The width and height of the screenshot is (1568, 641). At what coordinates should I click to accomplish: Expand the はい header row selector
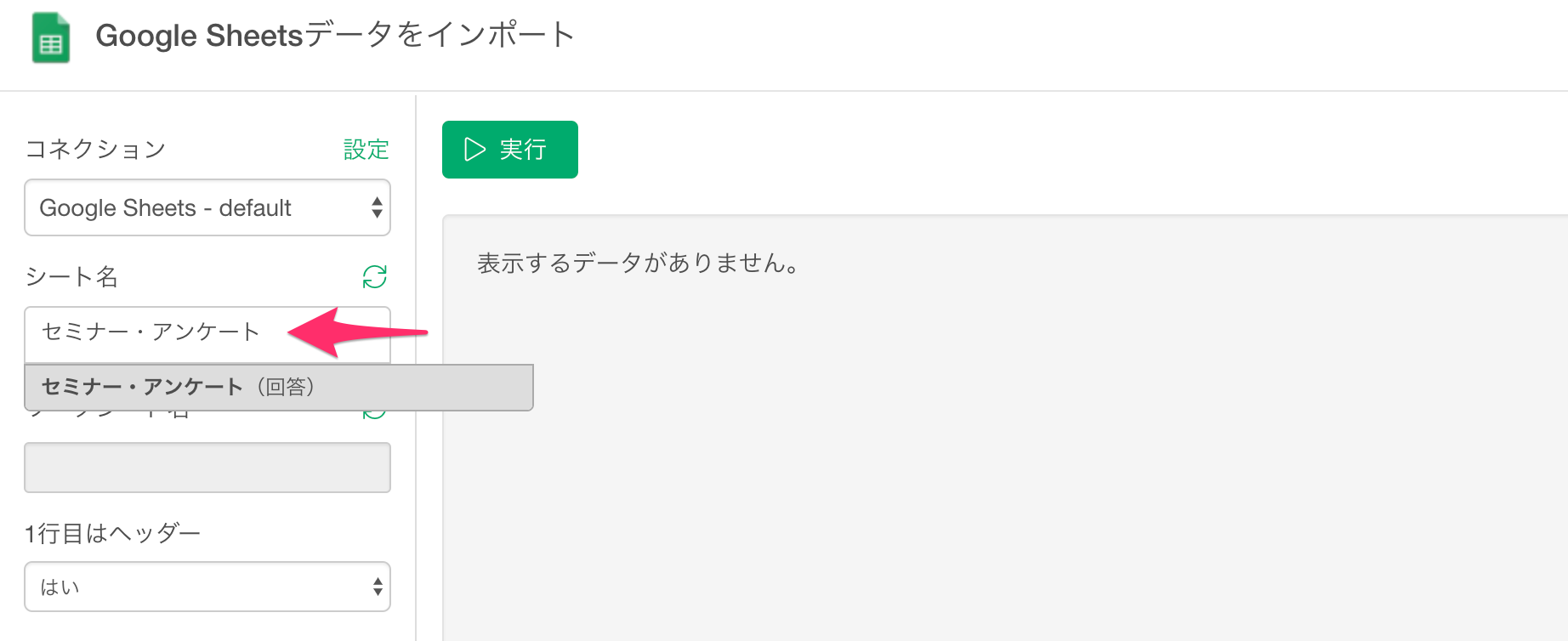207,587
